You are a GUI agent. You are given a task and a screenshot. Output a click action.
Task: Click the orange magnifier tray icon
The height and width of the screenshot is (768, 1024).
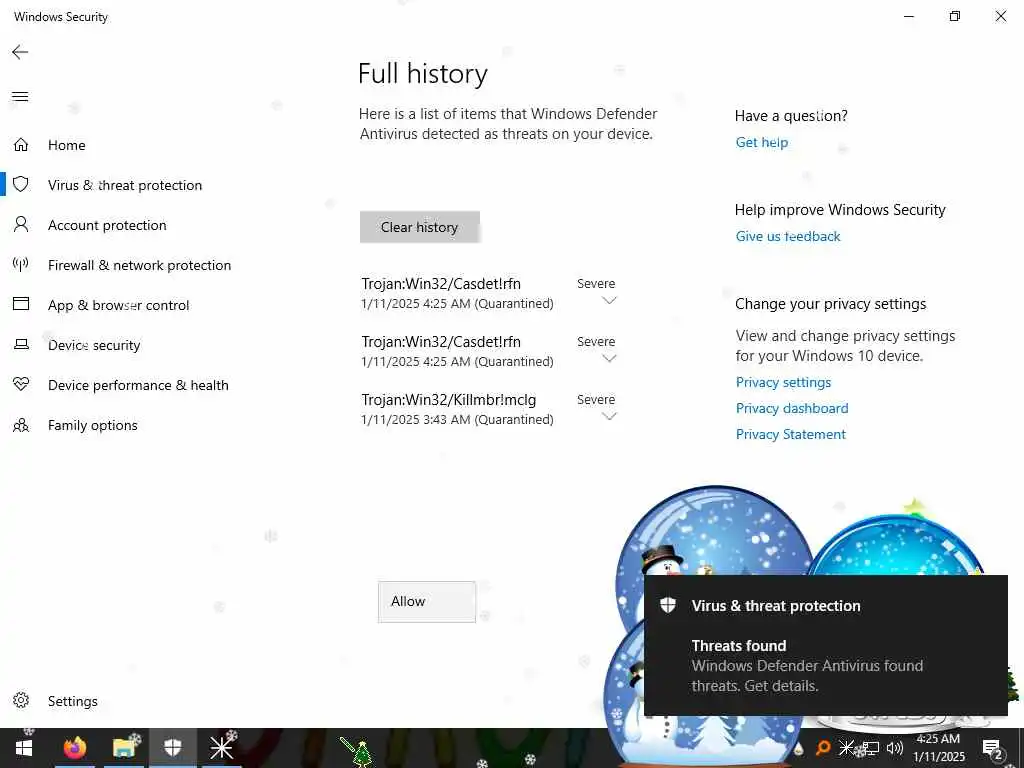[823, 748]
